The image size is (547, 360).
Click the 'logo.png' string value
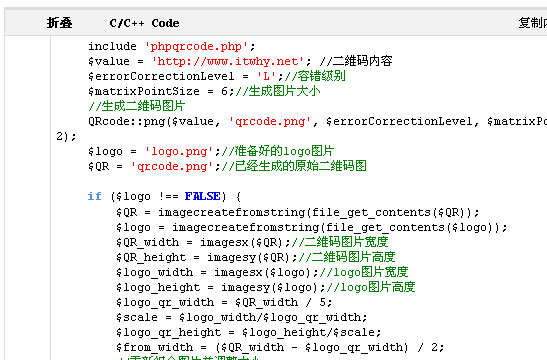pyautogui.click(x=179, y=151)
